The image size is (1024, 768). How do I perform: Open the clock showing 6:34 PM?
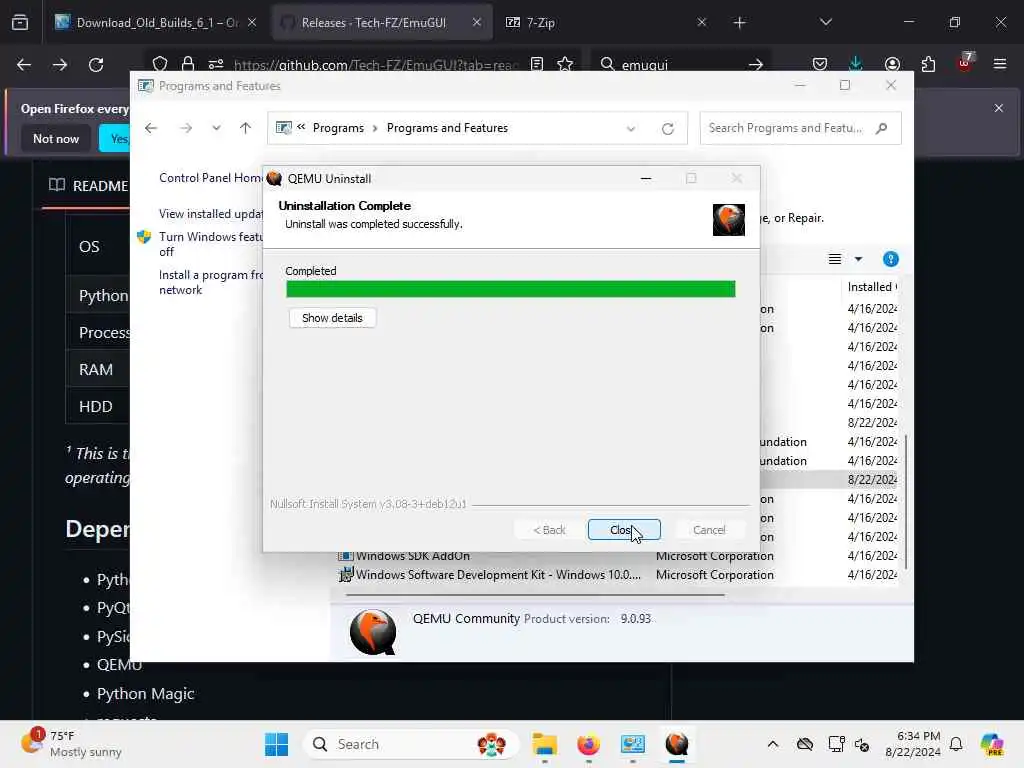(x=913, y=744)
